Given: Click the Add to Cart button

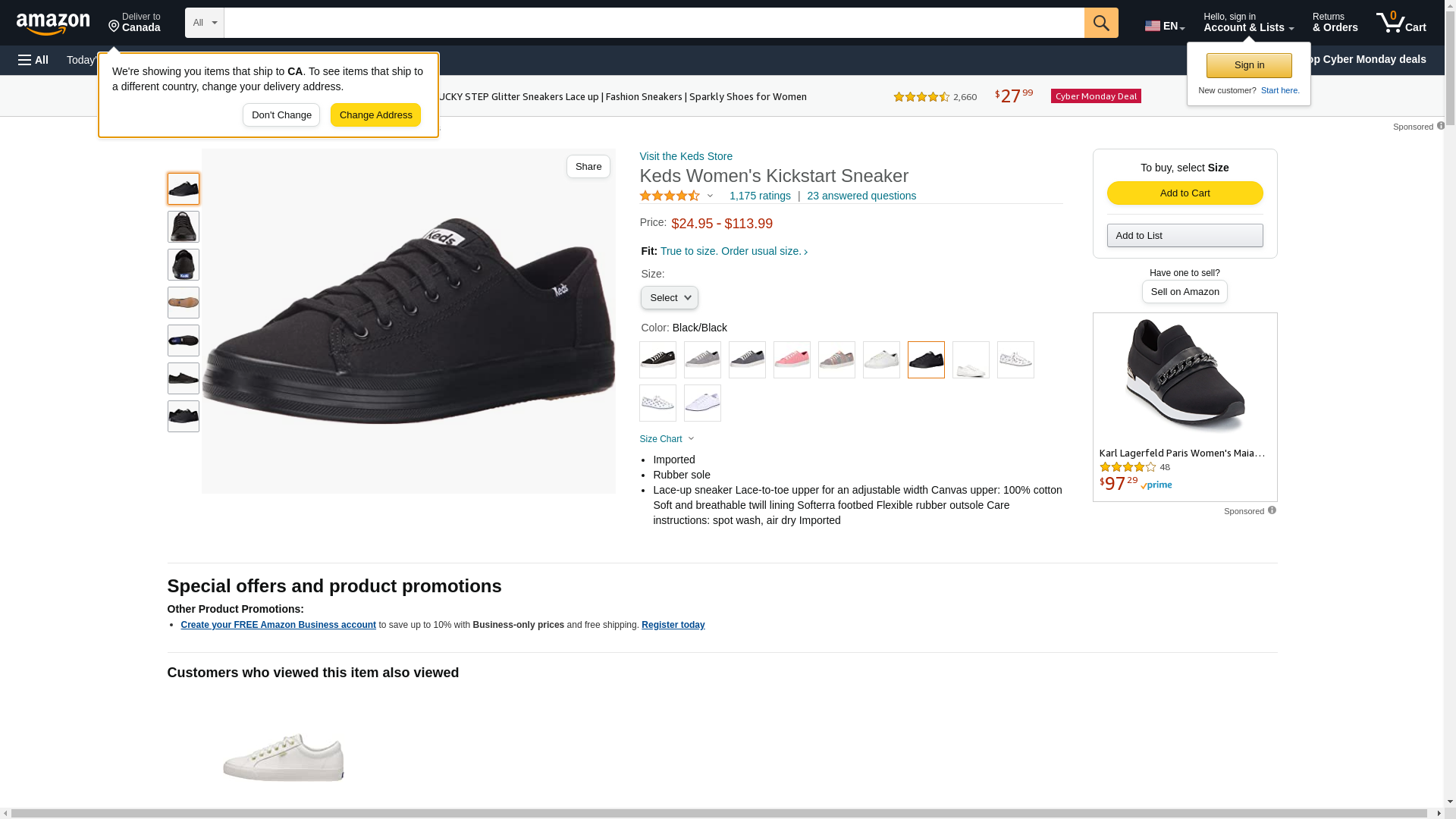Looking at the screenshot, I should (1185, 193).
